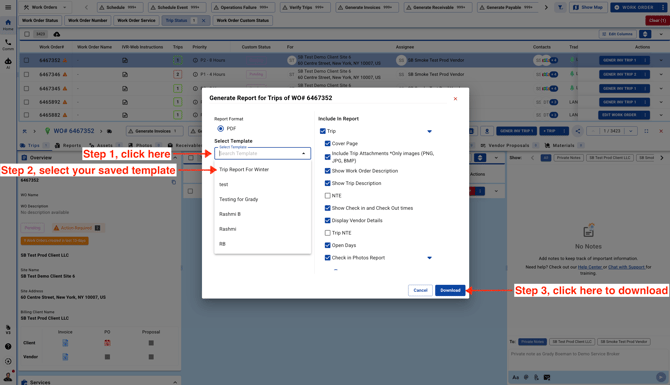Image resolution: width=670 pixels, height=385 pixels.
Task: Toggle the Open Days checkbox
Action: pos(327,245)
